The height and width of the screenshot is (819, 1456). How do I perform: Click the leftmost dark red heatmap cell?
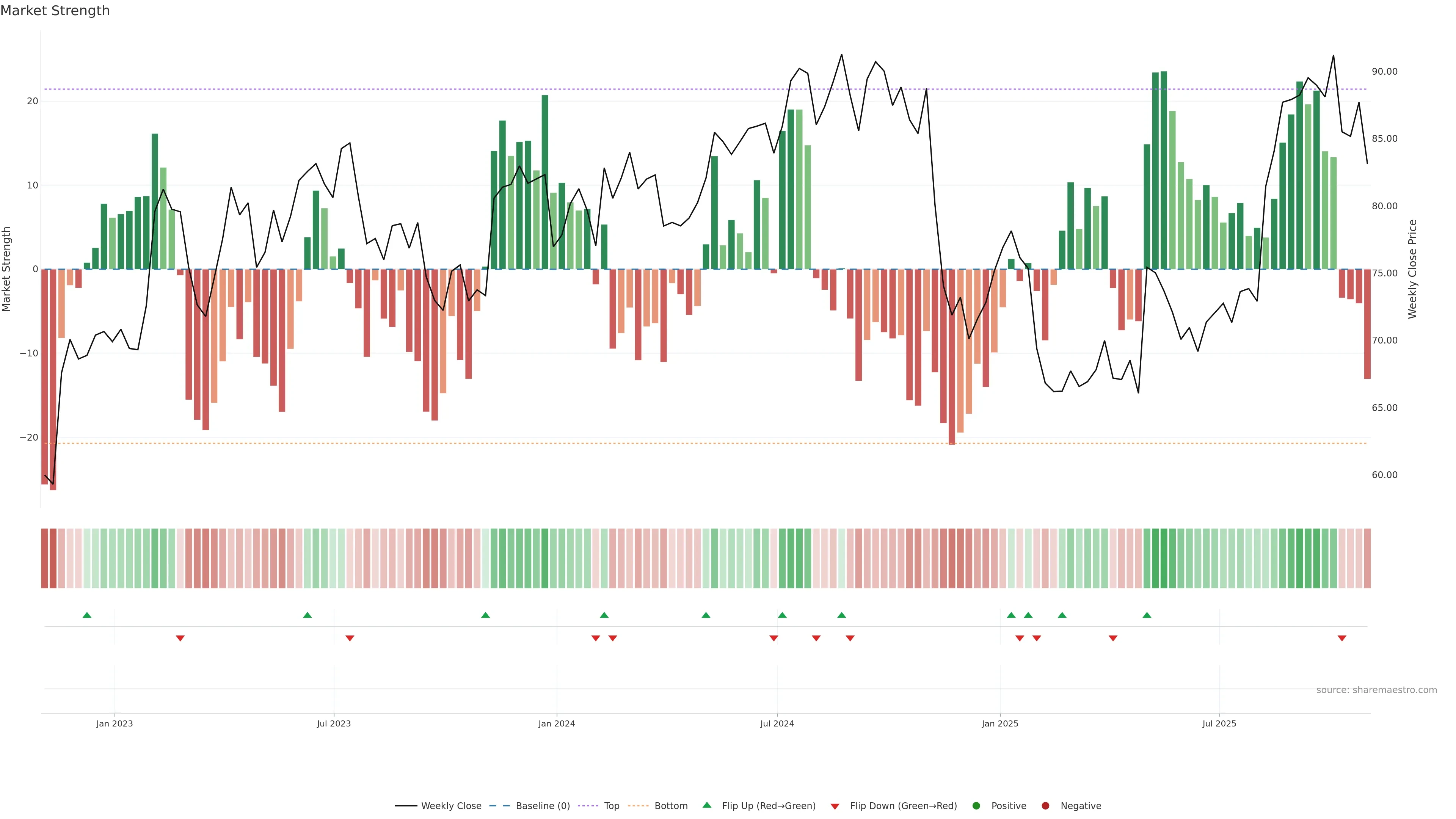pyautogui.click(x=45, y=559)
